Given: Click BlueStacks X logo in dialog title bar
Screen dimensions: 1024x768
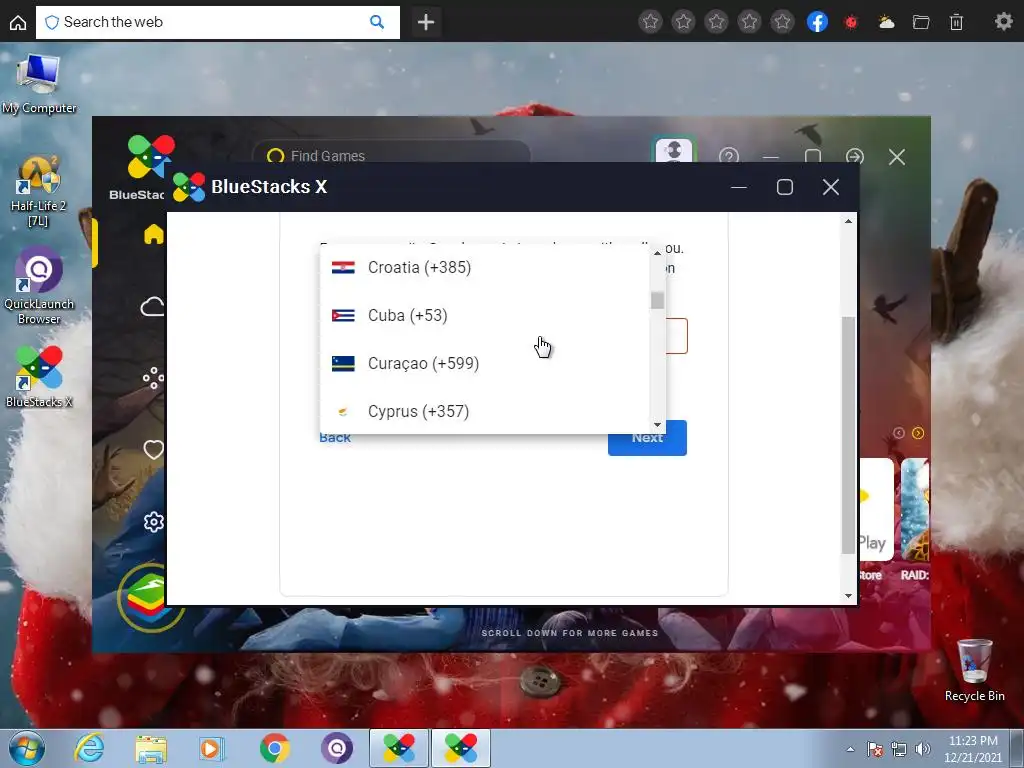Looking at the screenshot, I should pos(189,187).
